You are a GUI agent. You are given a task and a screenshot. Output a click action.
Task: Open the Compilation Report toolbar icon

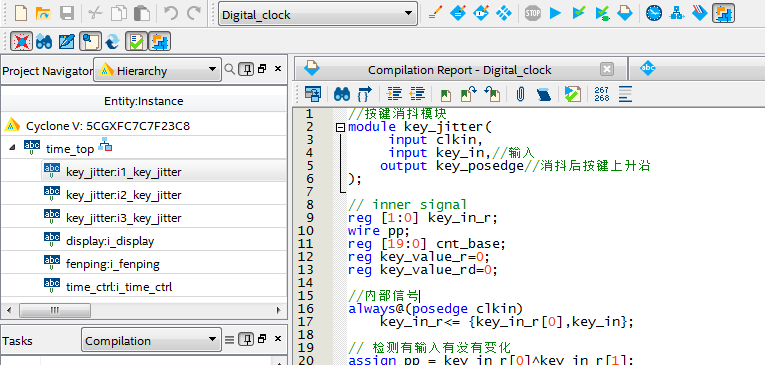[x=625, y=13]
